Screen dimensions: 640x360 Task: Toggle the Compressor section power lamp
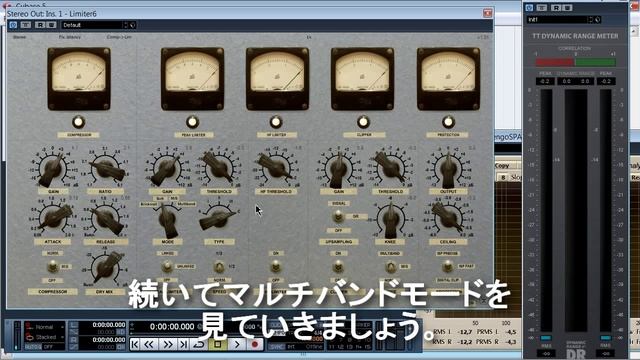coord(78,122)
